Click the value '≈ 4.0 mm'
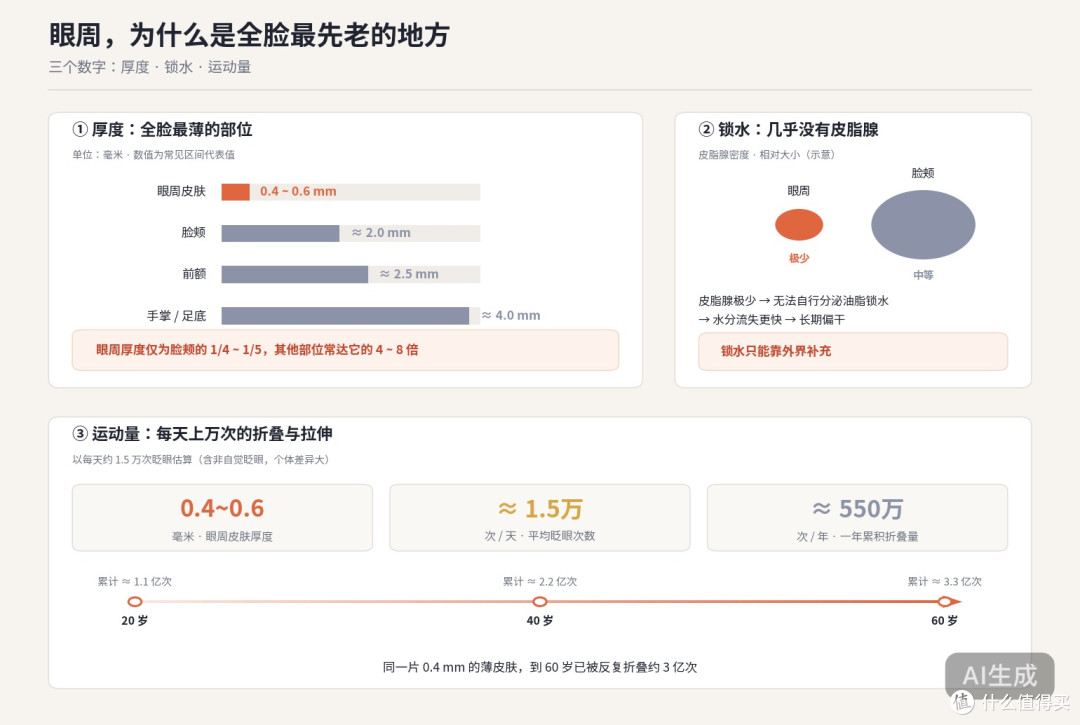Screen dimensions: 1080x725 pos(511,315)
